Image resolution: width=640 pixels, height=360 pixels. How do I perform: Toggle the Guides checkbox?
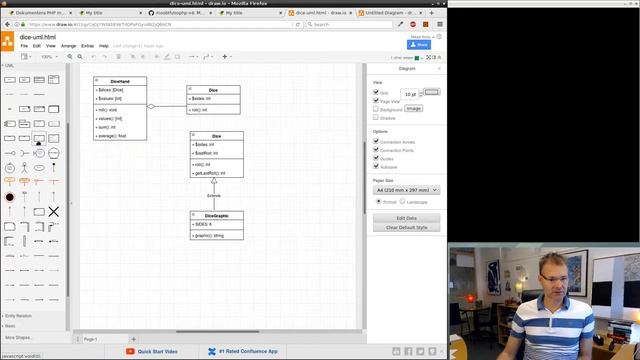point(376,158)
